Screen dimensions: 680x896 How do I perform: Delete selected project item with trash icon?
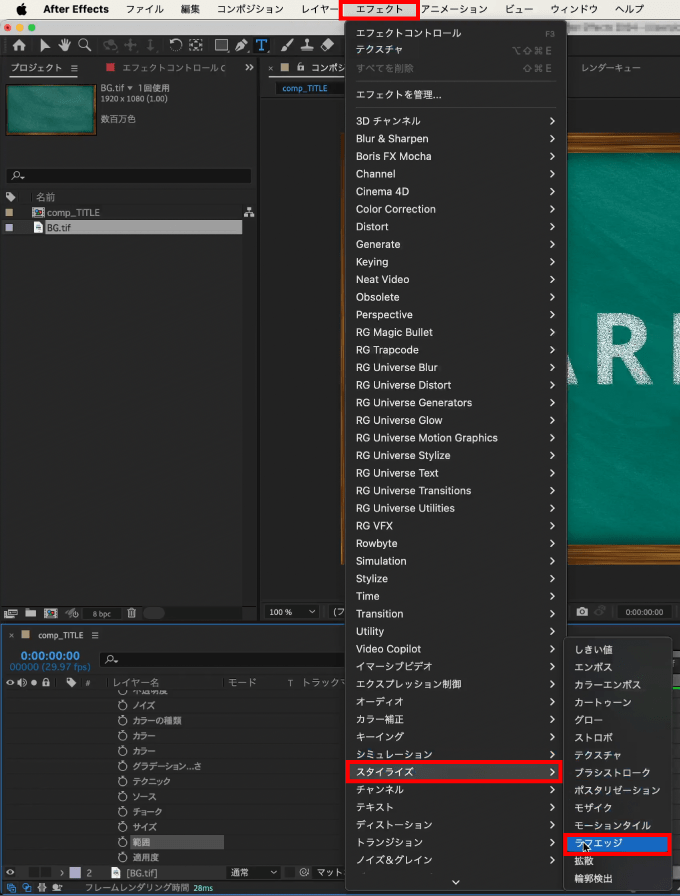[x=131, y=613]
